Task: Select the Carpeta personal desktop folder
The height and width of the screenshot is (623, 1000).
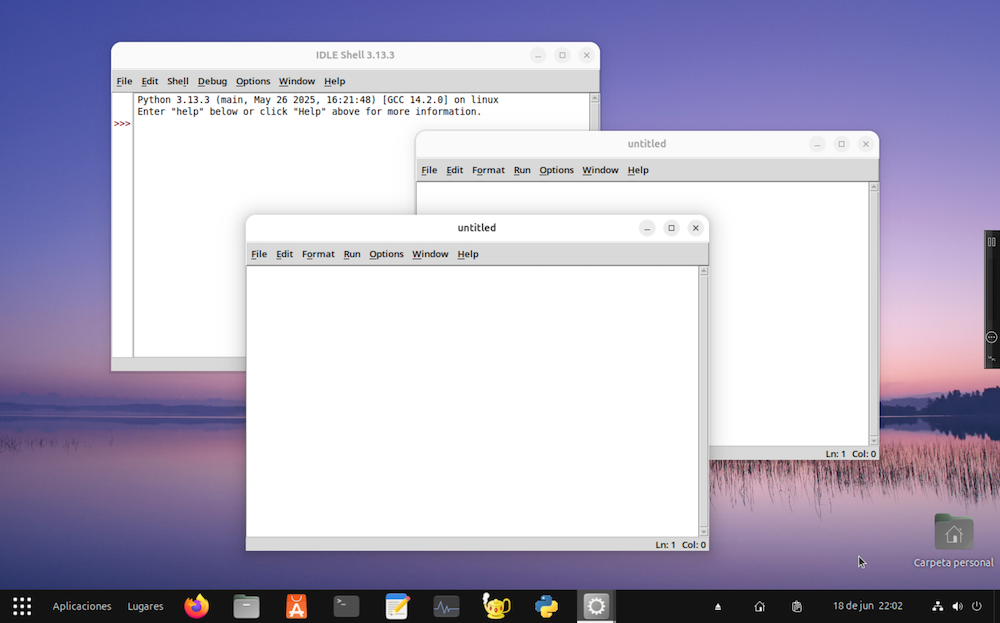Action: [953, 534]
